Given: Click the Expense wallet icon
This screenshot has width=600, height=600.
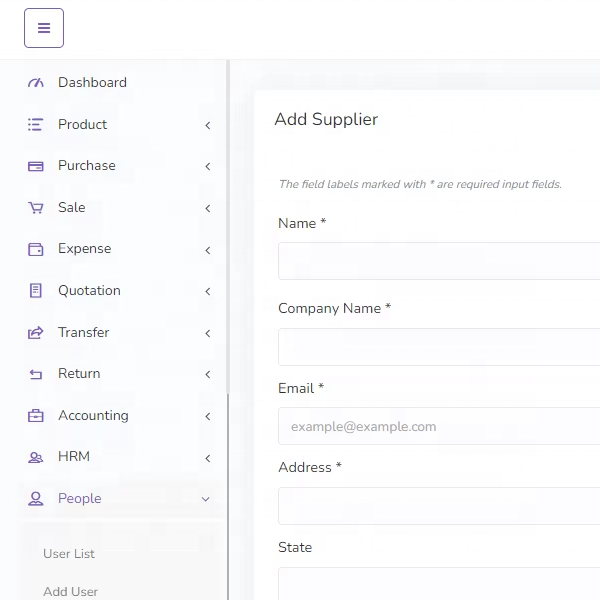Looking at the screenshot, I should pos(36,249).
